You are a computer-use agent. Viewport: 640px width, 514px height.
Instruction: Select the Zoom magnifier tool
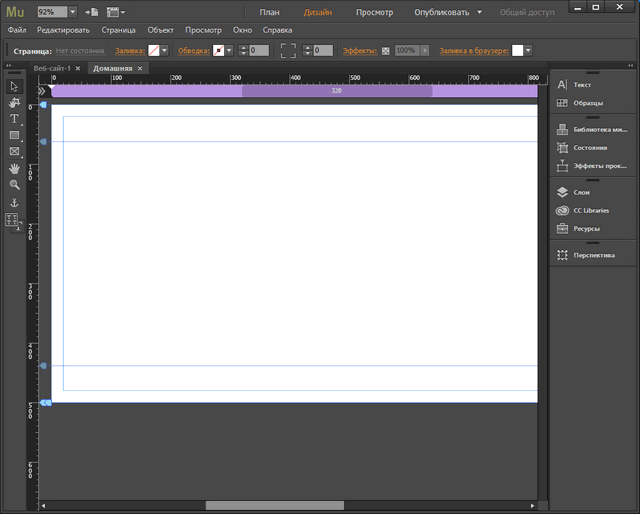14,185
